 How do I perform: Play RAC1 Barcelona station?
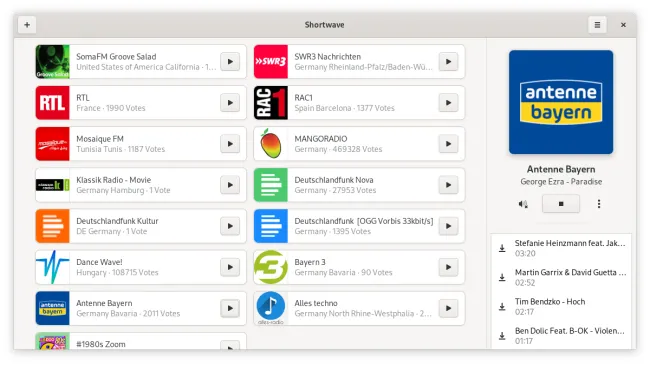[x=449, y=103]
